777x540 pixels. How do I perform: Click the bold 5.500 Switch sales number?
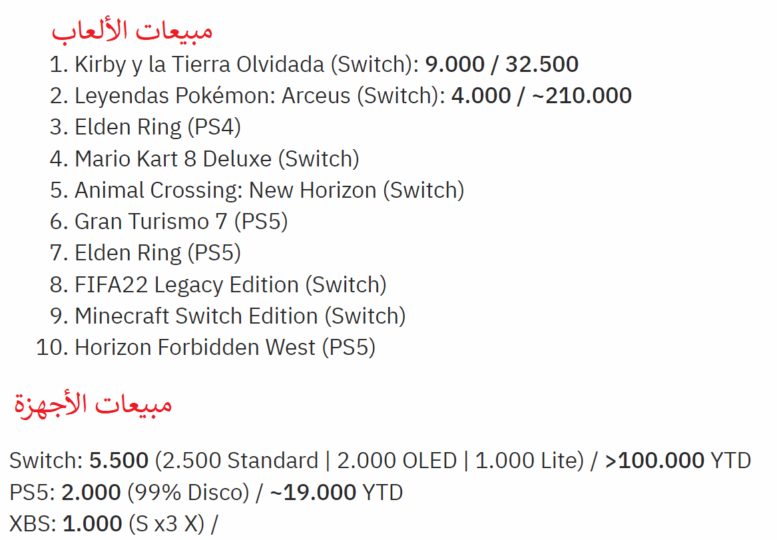[x=119, y=461]
